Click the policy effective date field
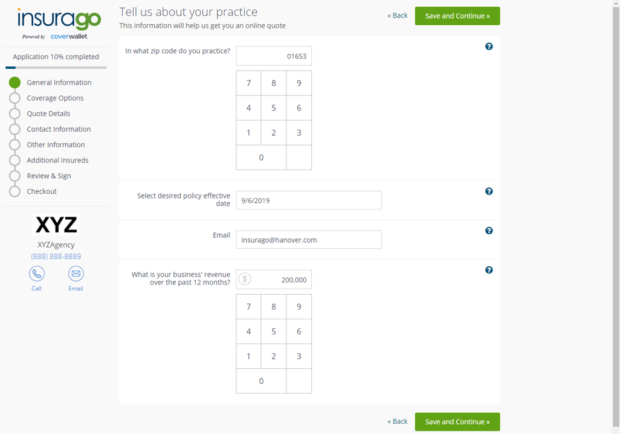 (x=309, y=200)
